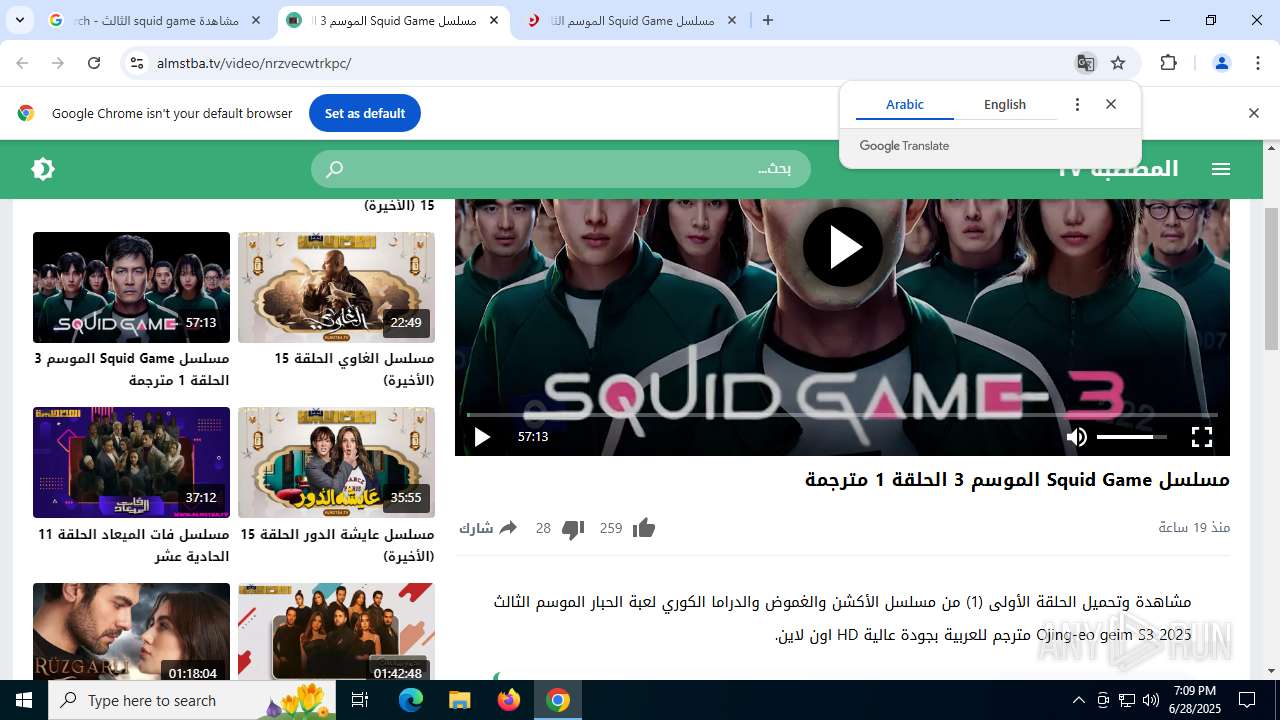Adjust the video volume slider
Viewport: 1280px width, 720px height.
click(1132, 437)
